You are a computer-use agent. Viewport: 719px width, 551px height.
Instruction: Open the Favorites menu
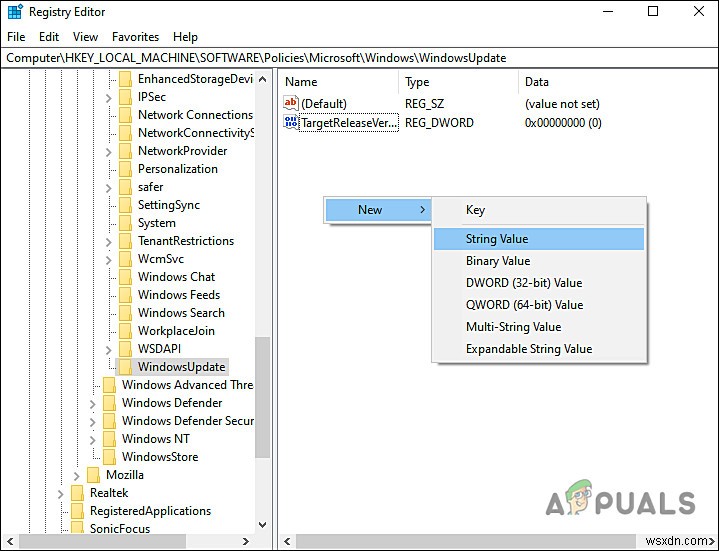[x=135, y=37]
